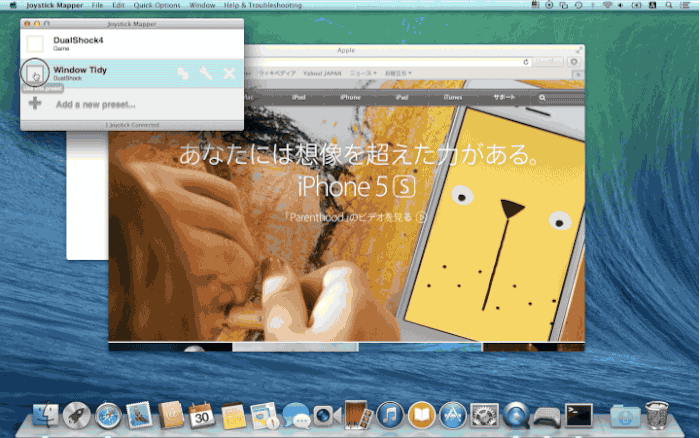Screen dimensions: 700x438
Task: Open the Window menu
Action: (202, 5)
